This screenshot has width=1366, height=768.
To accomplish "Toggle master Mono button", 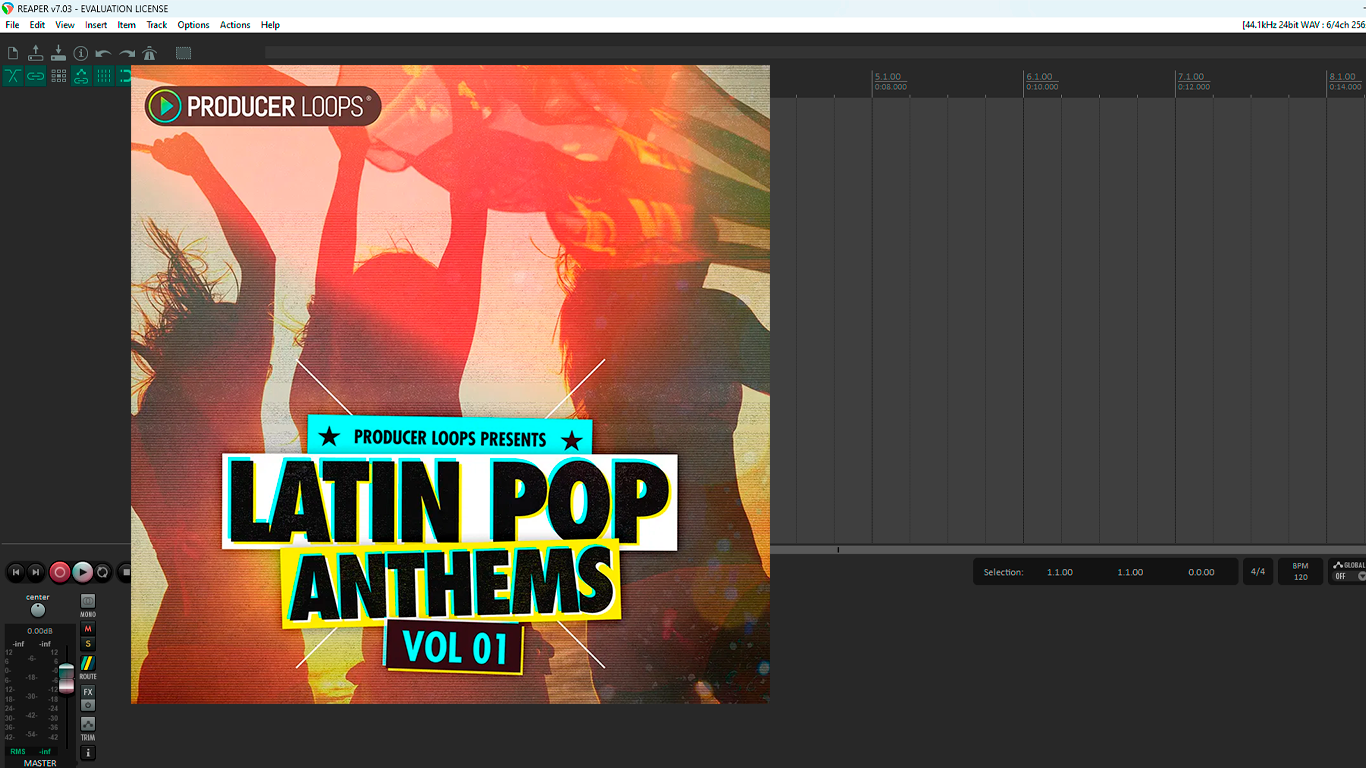I will [x=88, y=602].
